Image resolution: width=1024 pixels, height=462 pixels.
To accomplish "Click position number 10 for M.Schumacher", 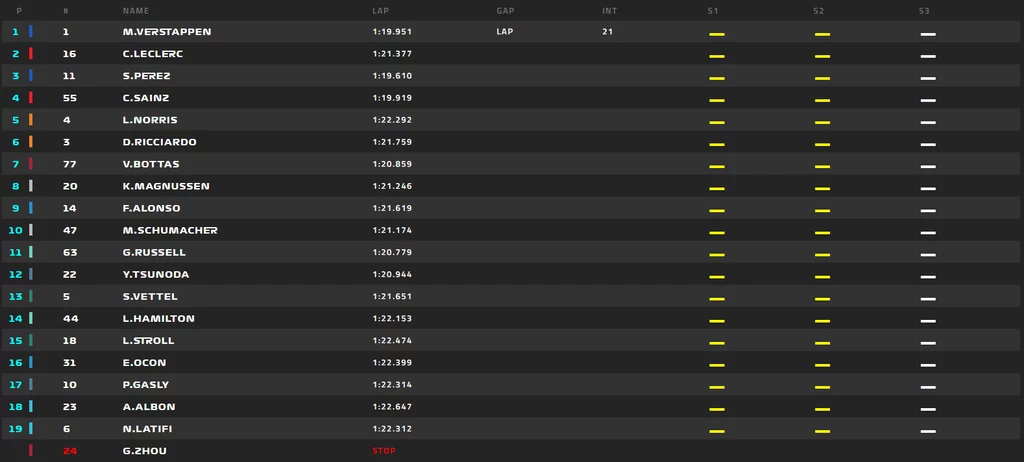I will tap(15, 230).
